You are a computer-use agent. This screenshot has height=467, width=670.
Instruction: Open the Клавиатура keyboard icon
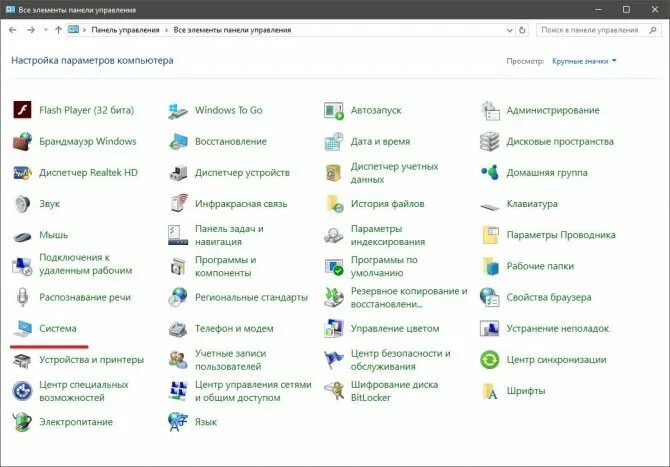(490, 207)
